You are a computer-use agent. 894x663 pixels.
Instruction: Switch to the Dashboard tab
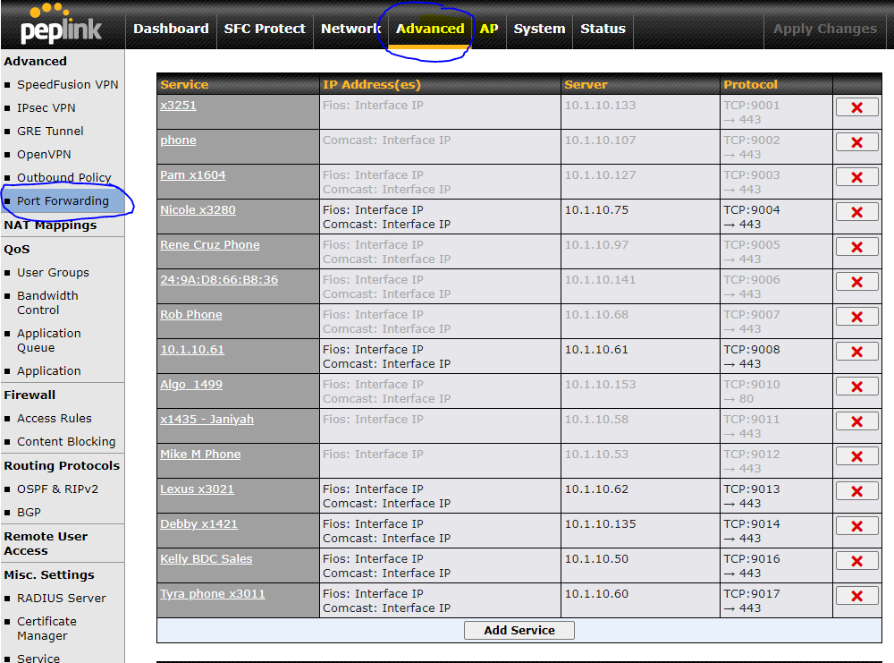tap(170, 29)
